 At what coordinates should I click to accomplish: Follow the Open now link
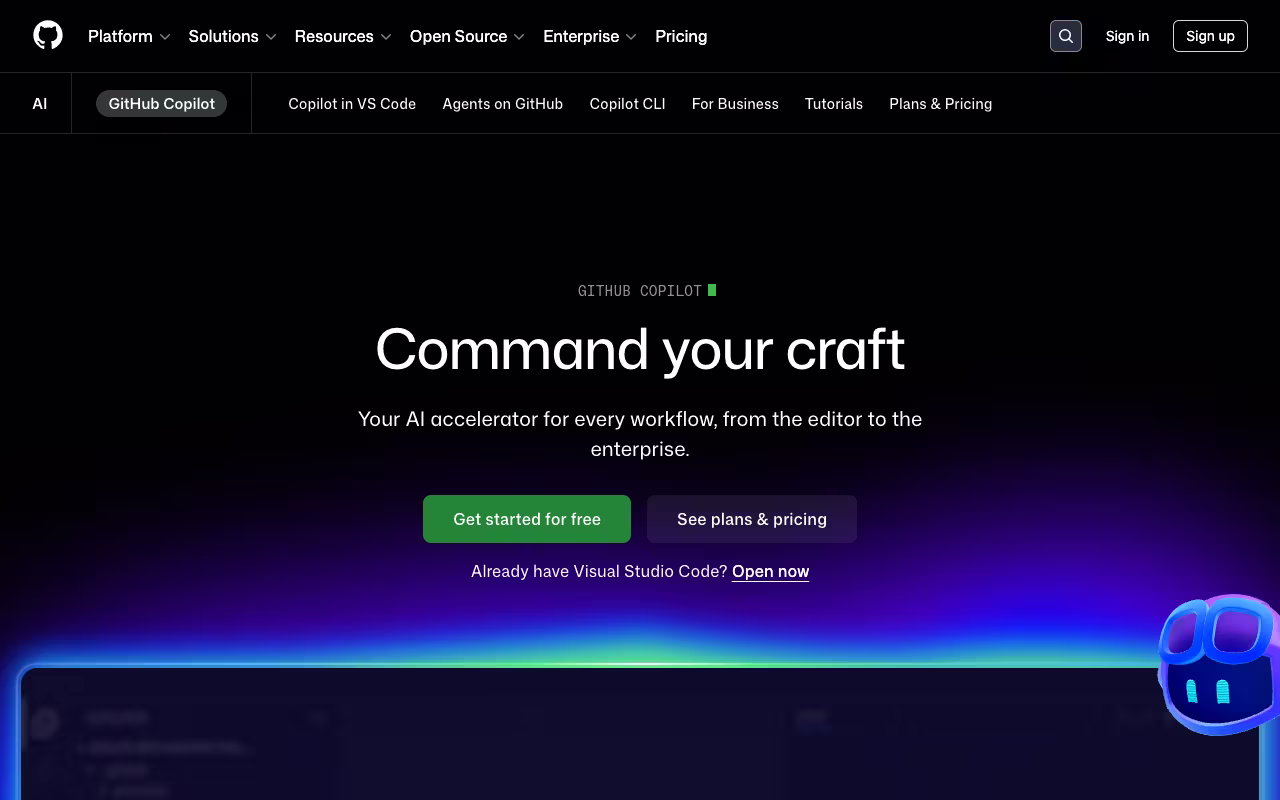tap(771, 571)
